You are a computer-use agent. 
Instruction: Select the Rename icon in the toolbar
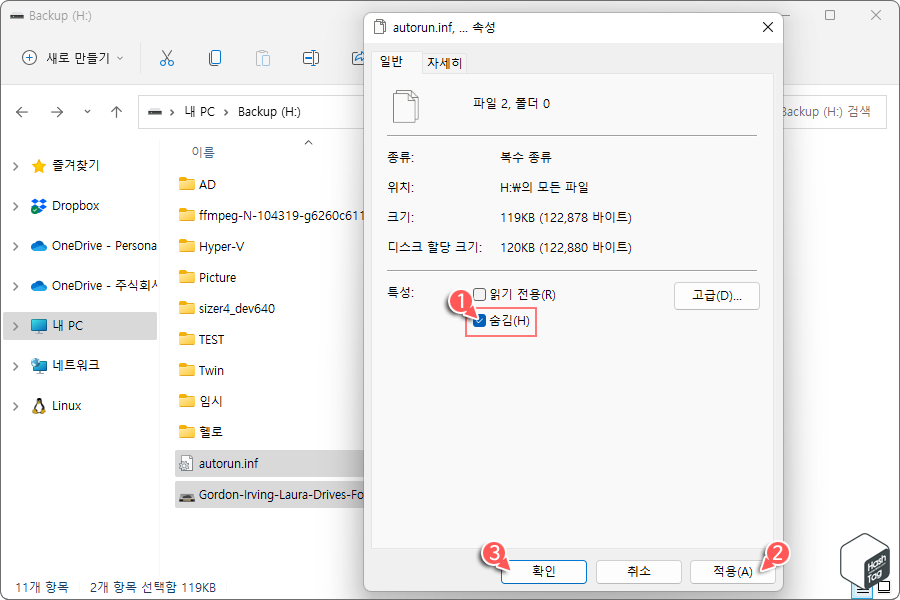coord(310,58)
